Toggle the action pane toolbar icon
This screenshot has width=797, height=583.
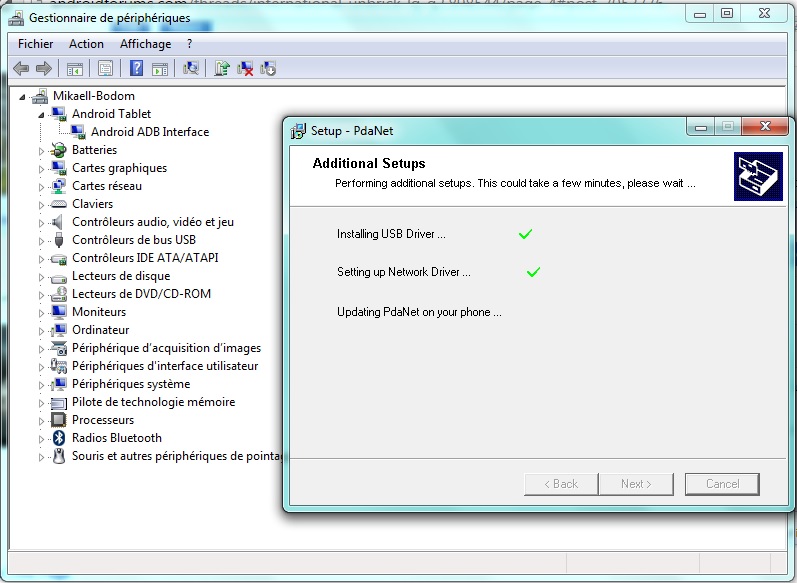click(x=160, y=68)
